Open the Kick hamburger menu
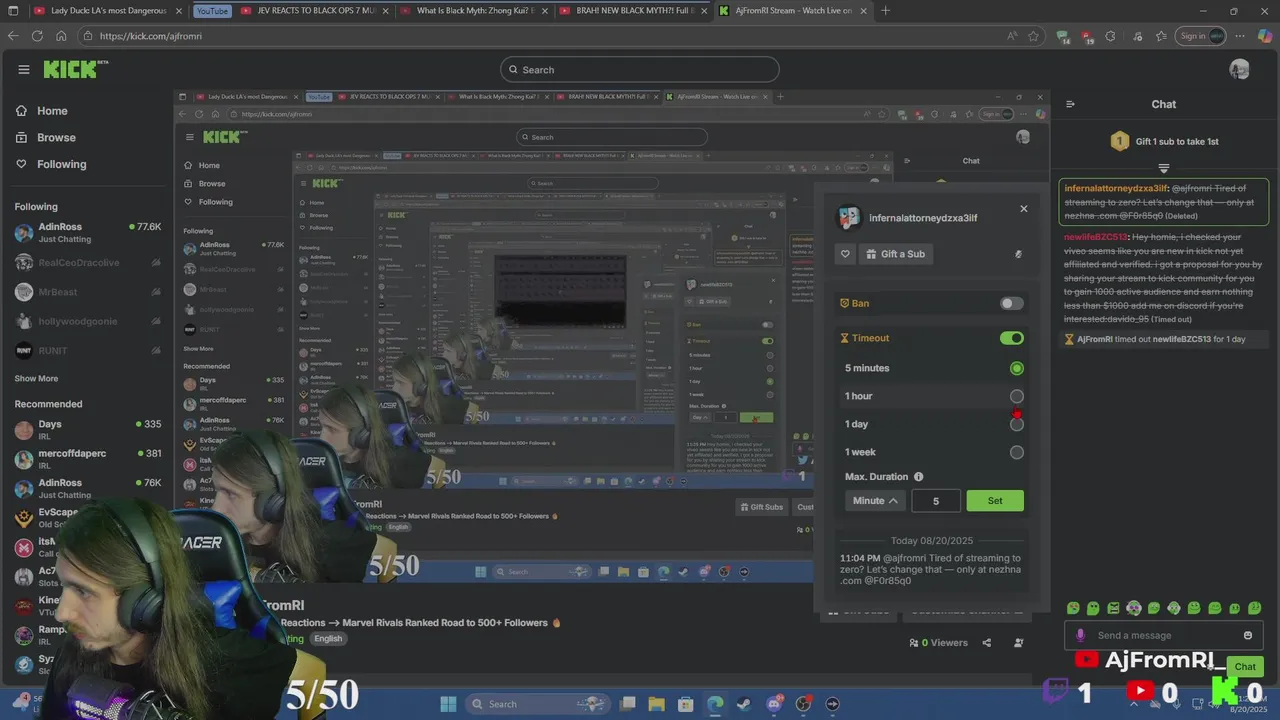The image size is (1280, 720). coord(23,69)
